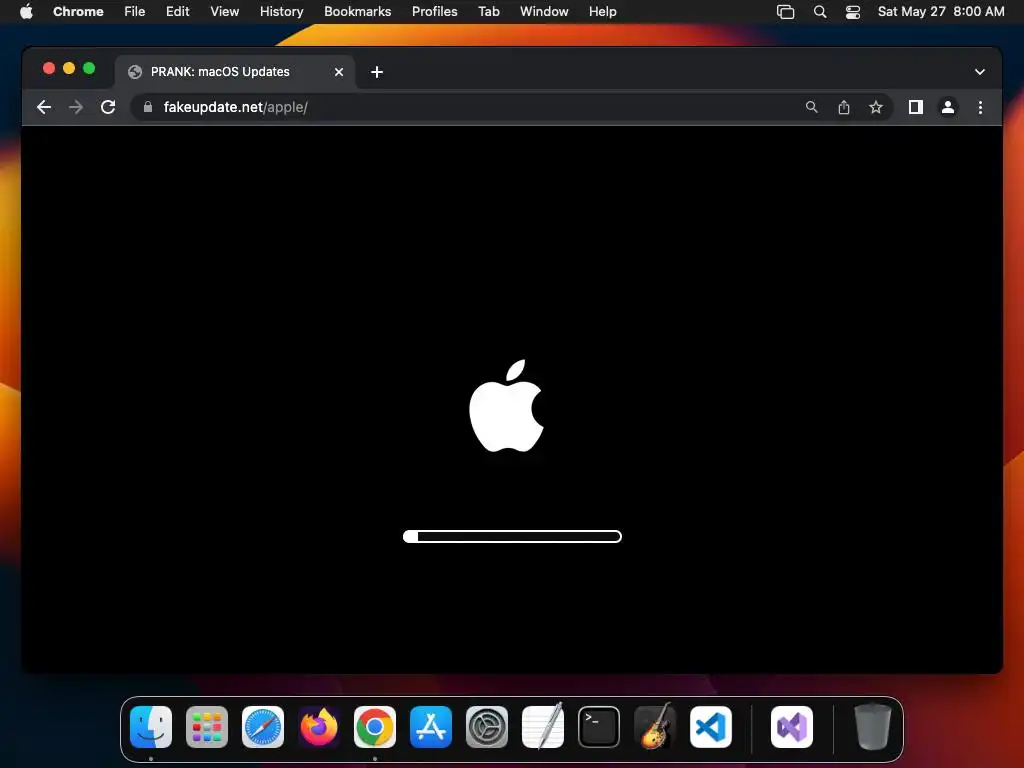Launch Safari from the Dock
The image size is (1024, 768).
point(263,727)
